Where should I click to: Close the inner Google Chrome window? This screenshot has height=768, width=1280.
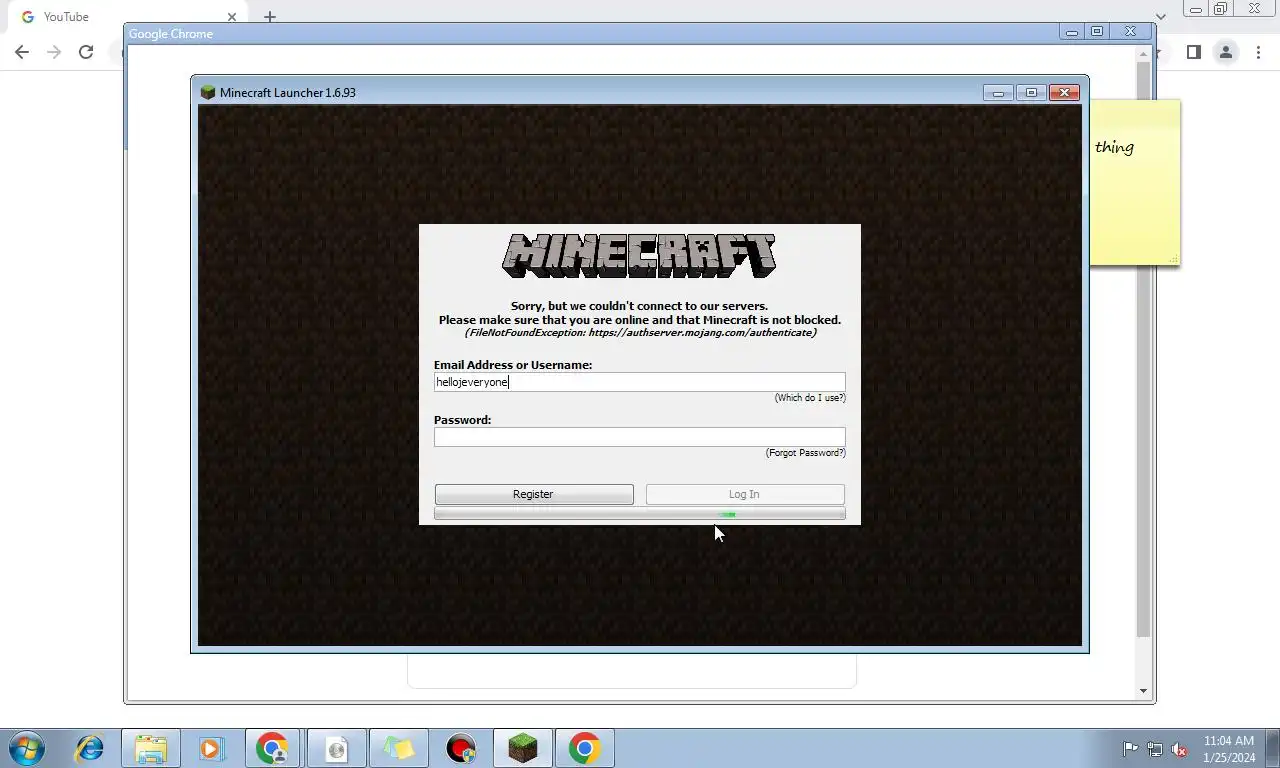coord(1131,32)
